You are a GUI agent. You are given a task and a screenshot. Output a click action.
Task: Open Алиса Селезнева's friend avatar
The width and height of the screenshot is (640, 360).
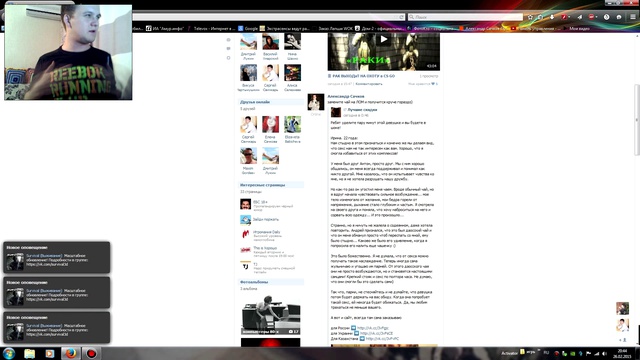(292, 73)
